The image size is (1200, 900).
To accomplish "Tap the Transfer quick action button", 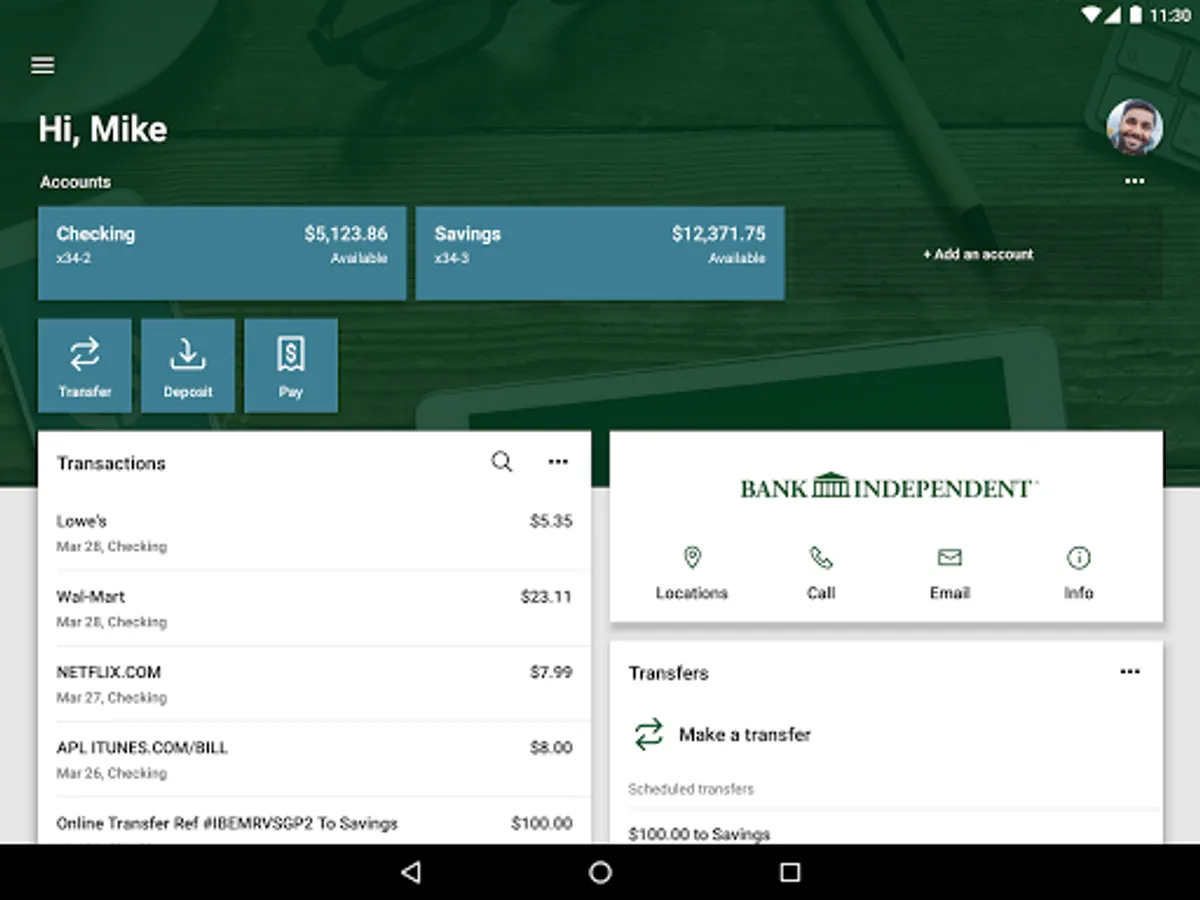I will [x=85, y=366].
